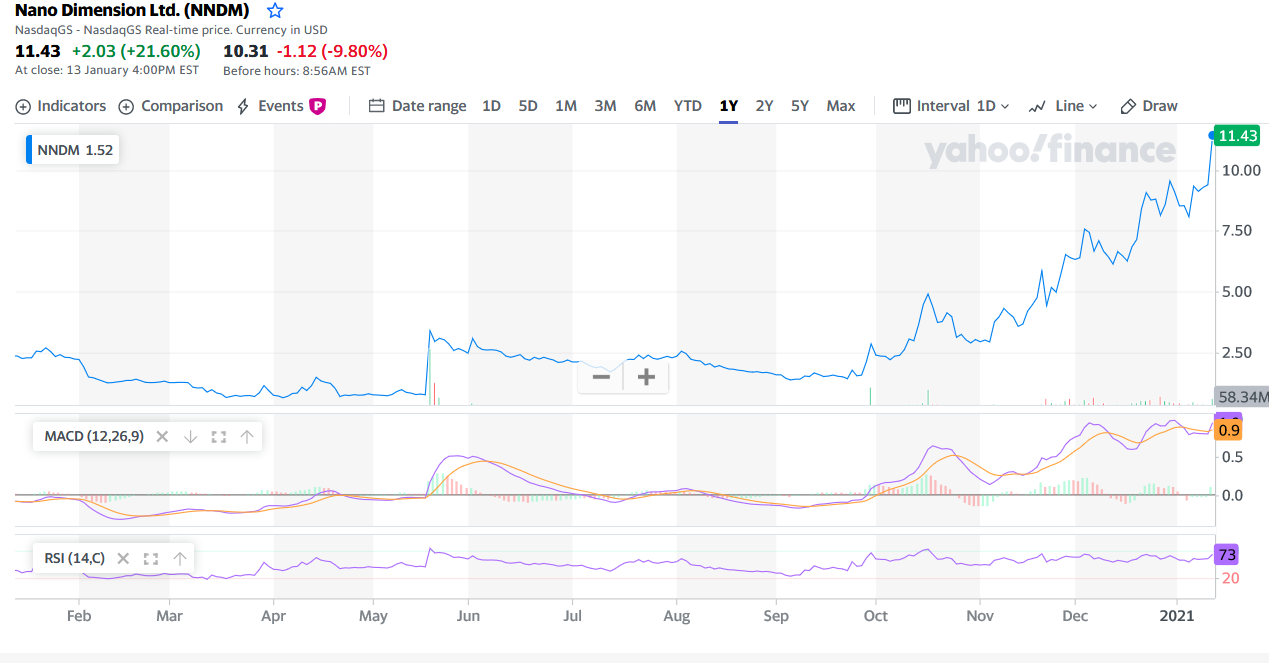1269x663 pixels.
Task: Click the red "-1.12 (-9.80%)" change value
Action: point(332,51)
